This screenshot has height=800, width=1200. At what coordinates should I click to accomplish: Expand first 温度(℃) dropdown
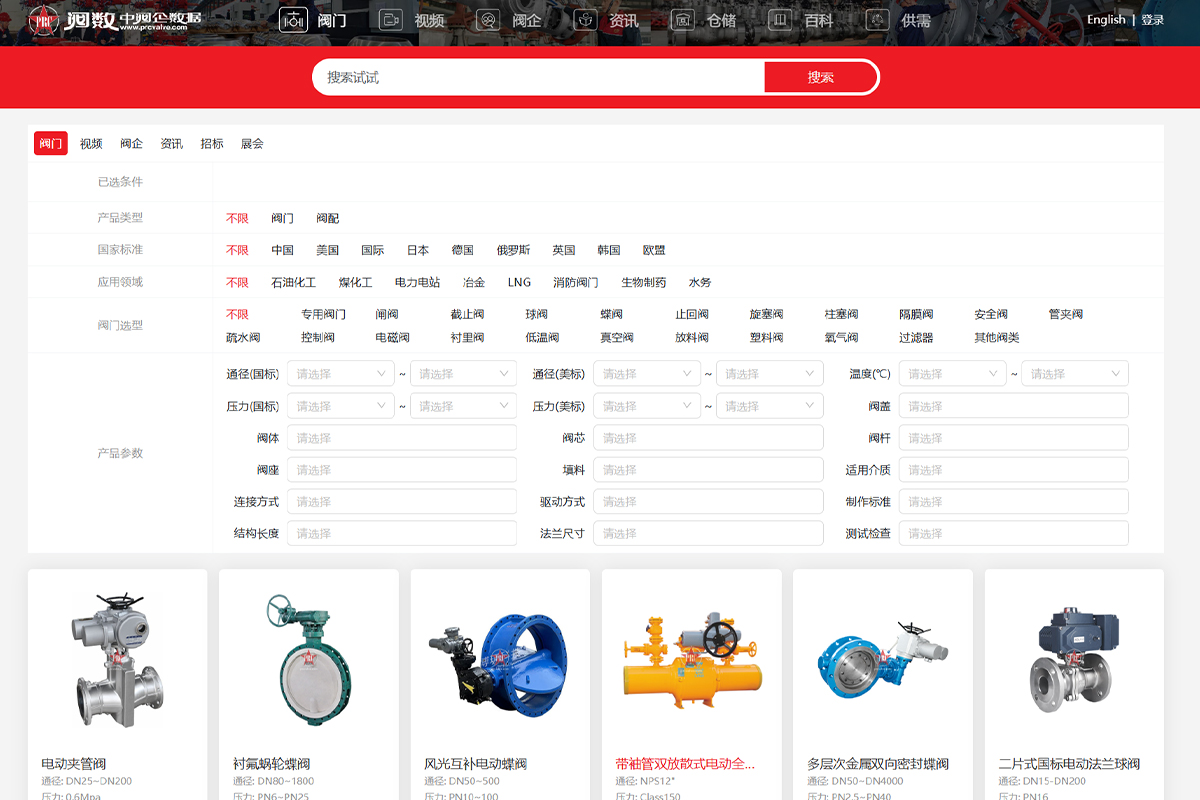pos(952,374)
